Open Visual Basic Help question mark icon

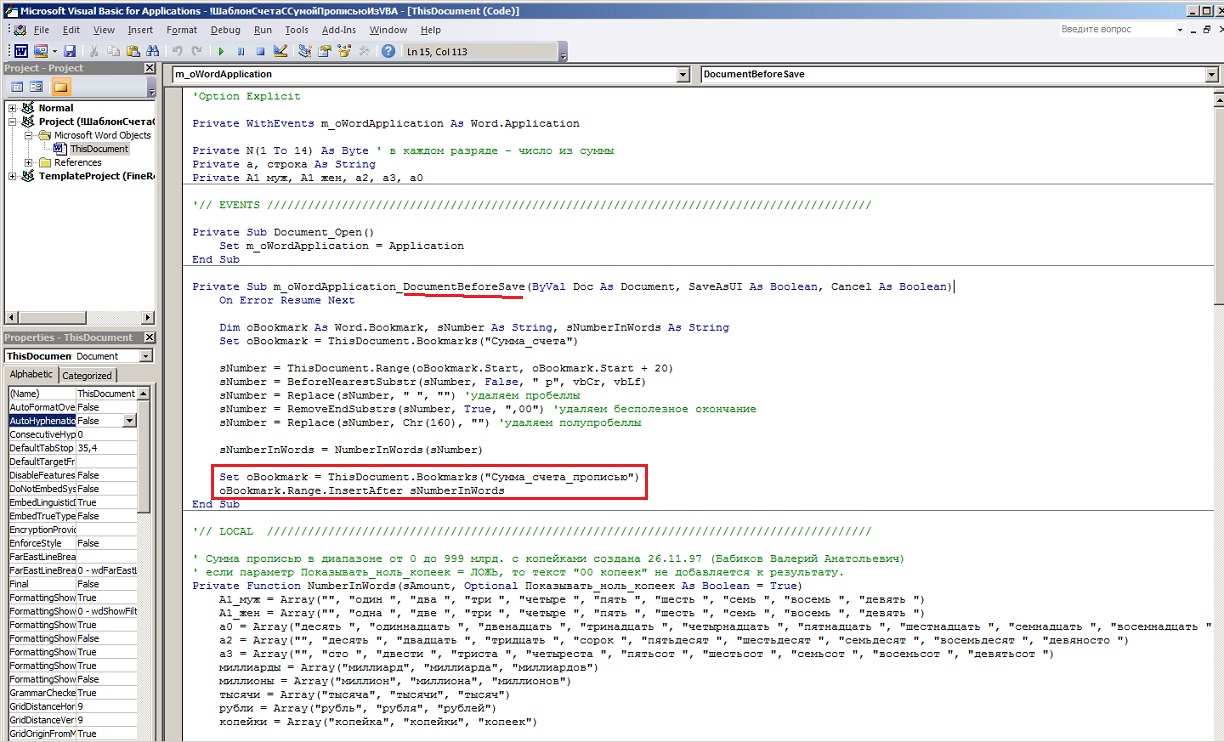tap(388, 51)
